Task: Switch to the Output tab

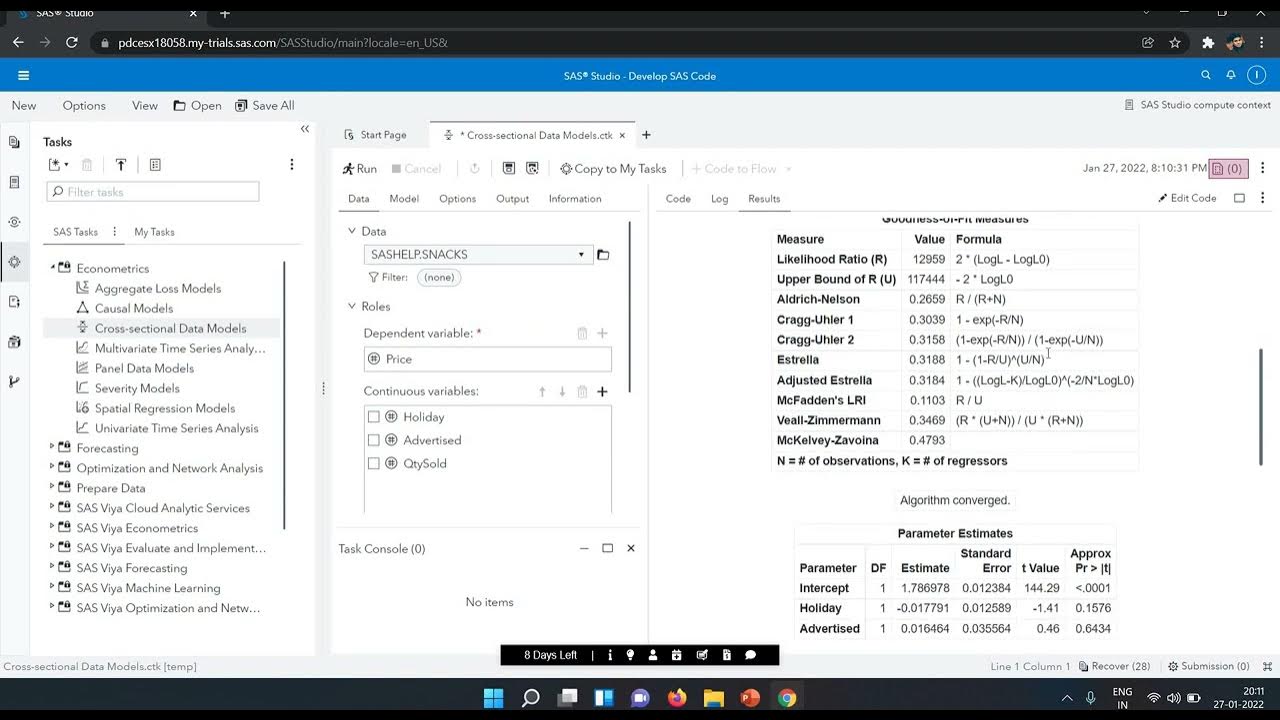Action: point(513,199)
